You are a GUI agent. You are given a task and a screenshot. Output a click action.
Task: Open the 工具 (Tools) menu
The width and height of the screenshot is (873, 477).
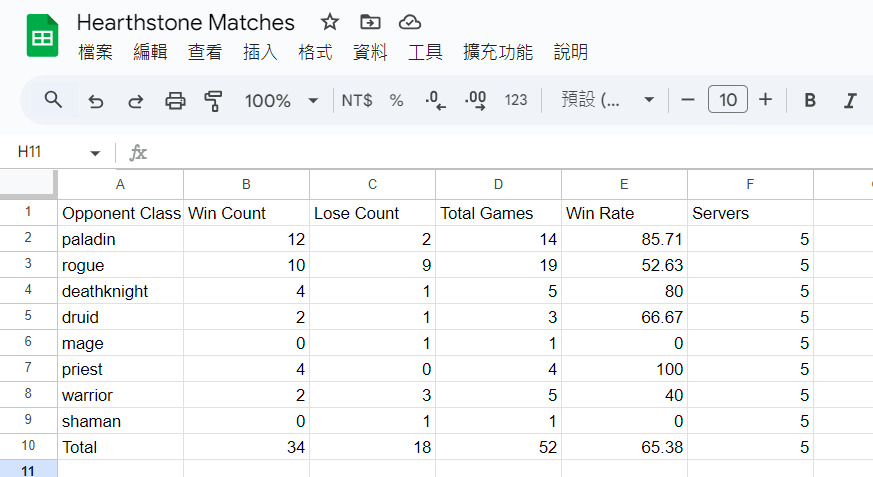[425, 52]
